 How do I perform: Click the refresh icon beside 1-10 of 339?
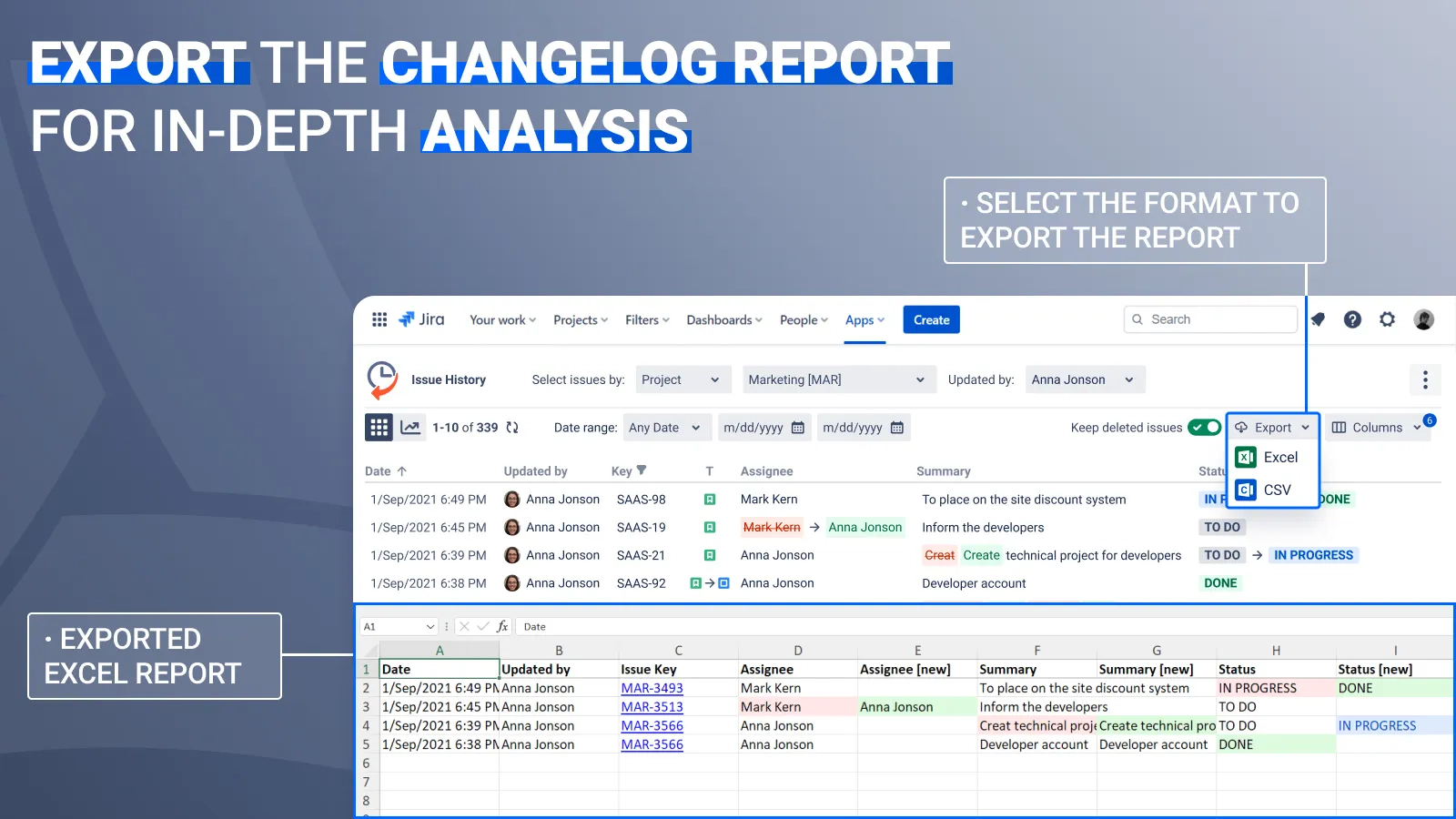pos(512,428)
